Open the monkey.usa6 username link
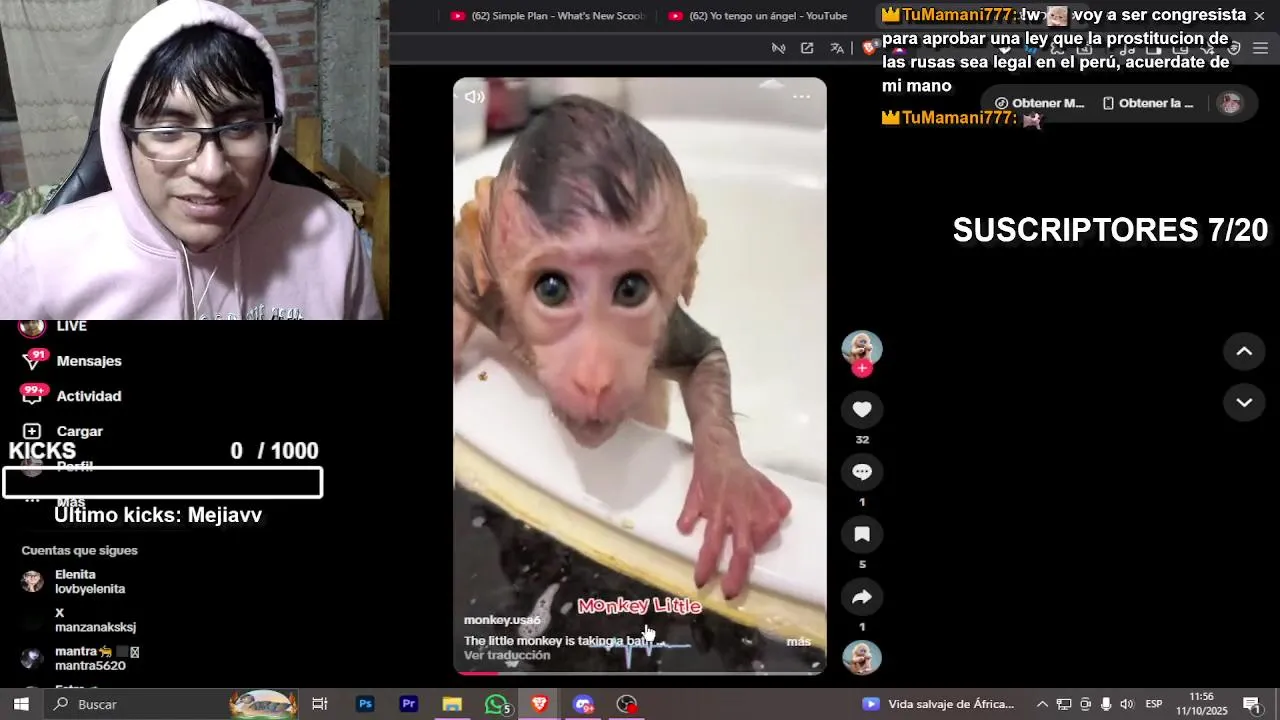Screen dimensions: 1280x720 click(x=502, y=620)
